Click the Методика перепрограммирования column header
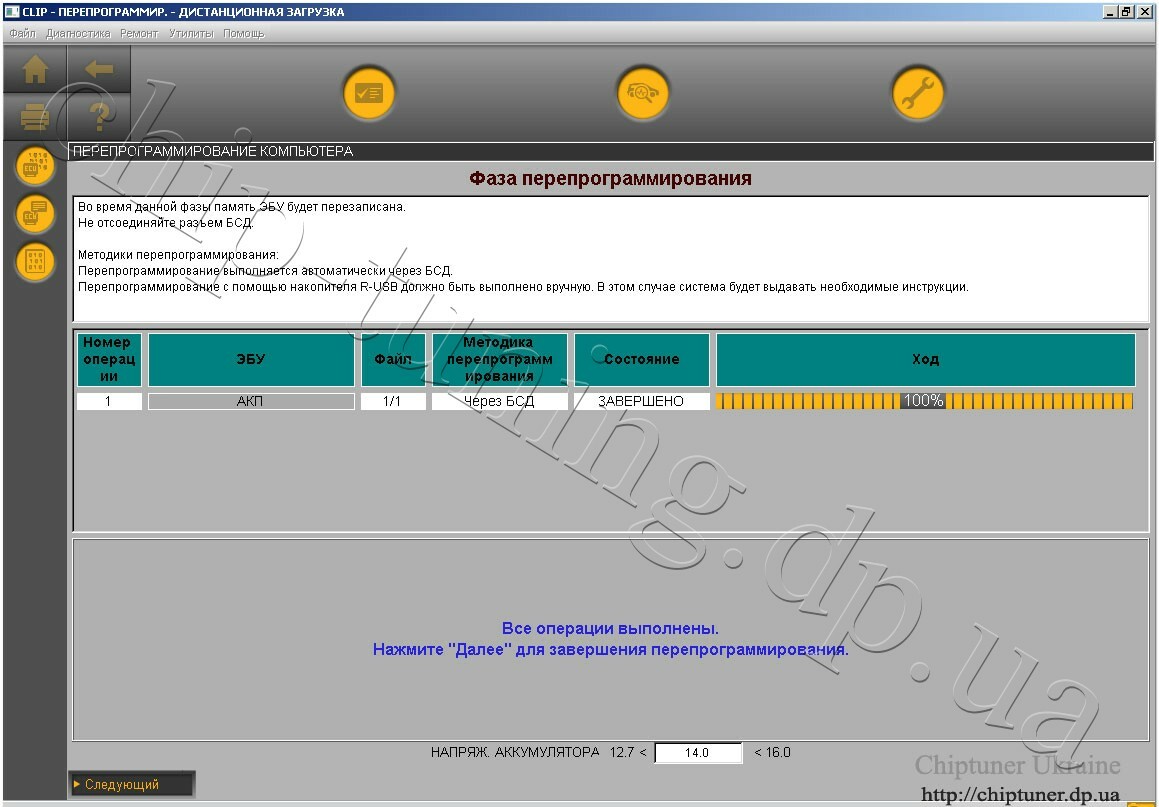The height and width of the screenshot is (807, 1159). coord(500,359)
